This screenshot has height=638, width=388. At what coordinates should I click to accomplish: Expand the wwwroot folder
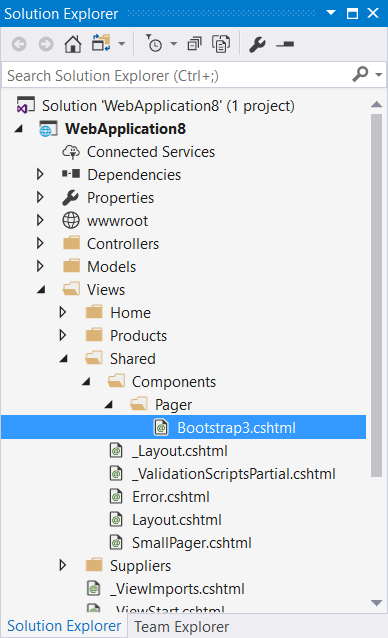point(40,221)
